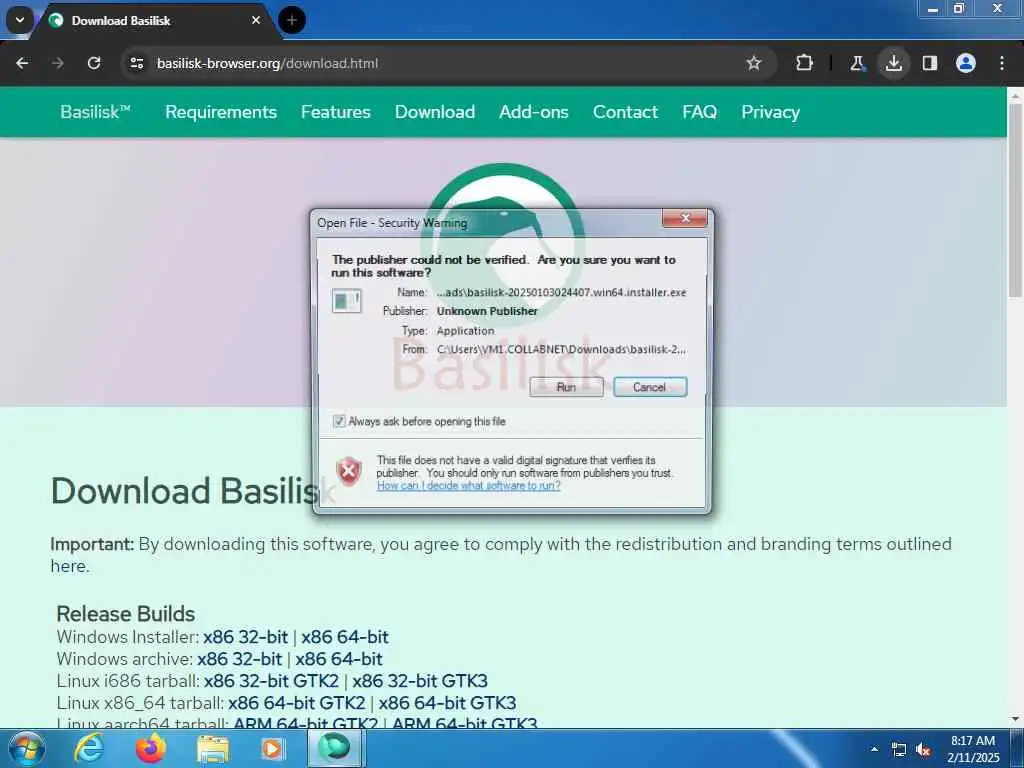Toggle Always ask before opening this file
The height and width of the screenshot is (768, 1024).
(339, 421)
